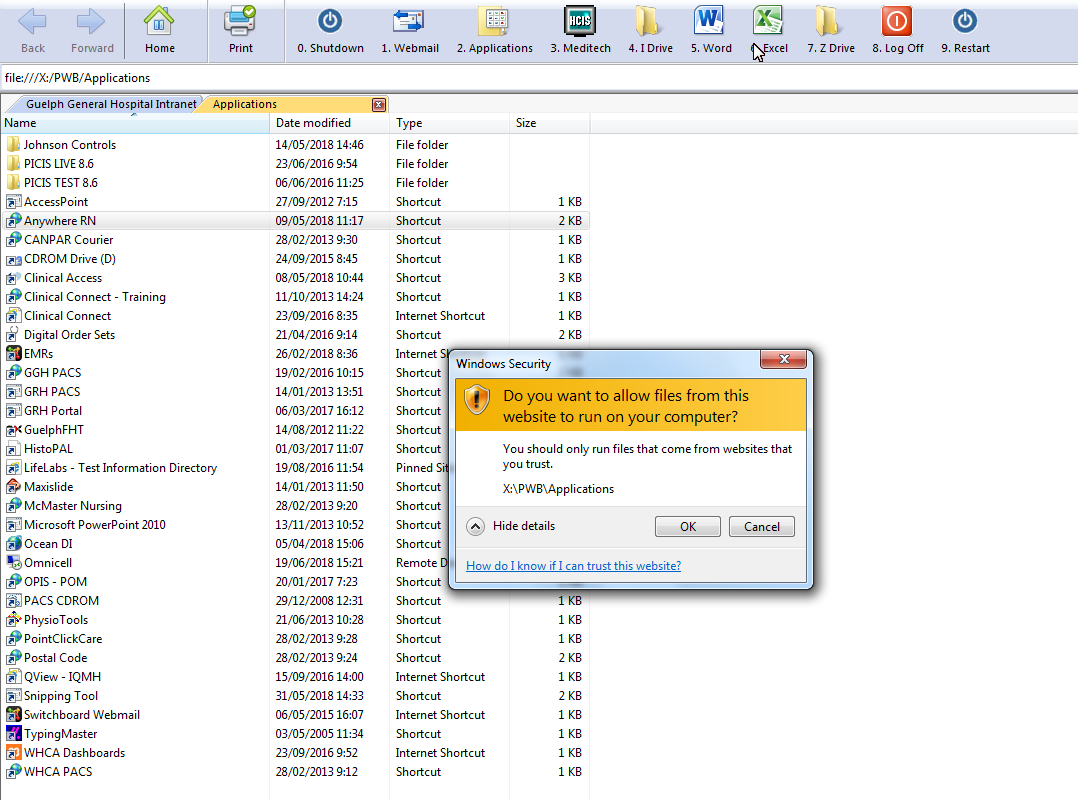
Task: Open Webmail from the toolbar
Action: (x=409, y=21)
